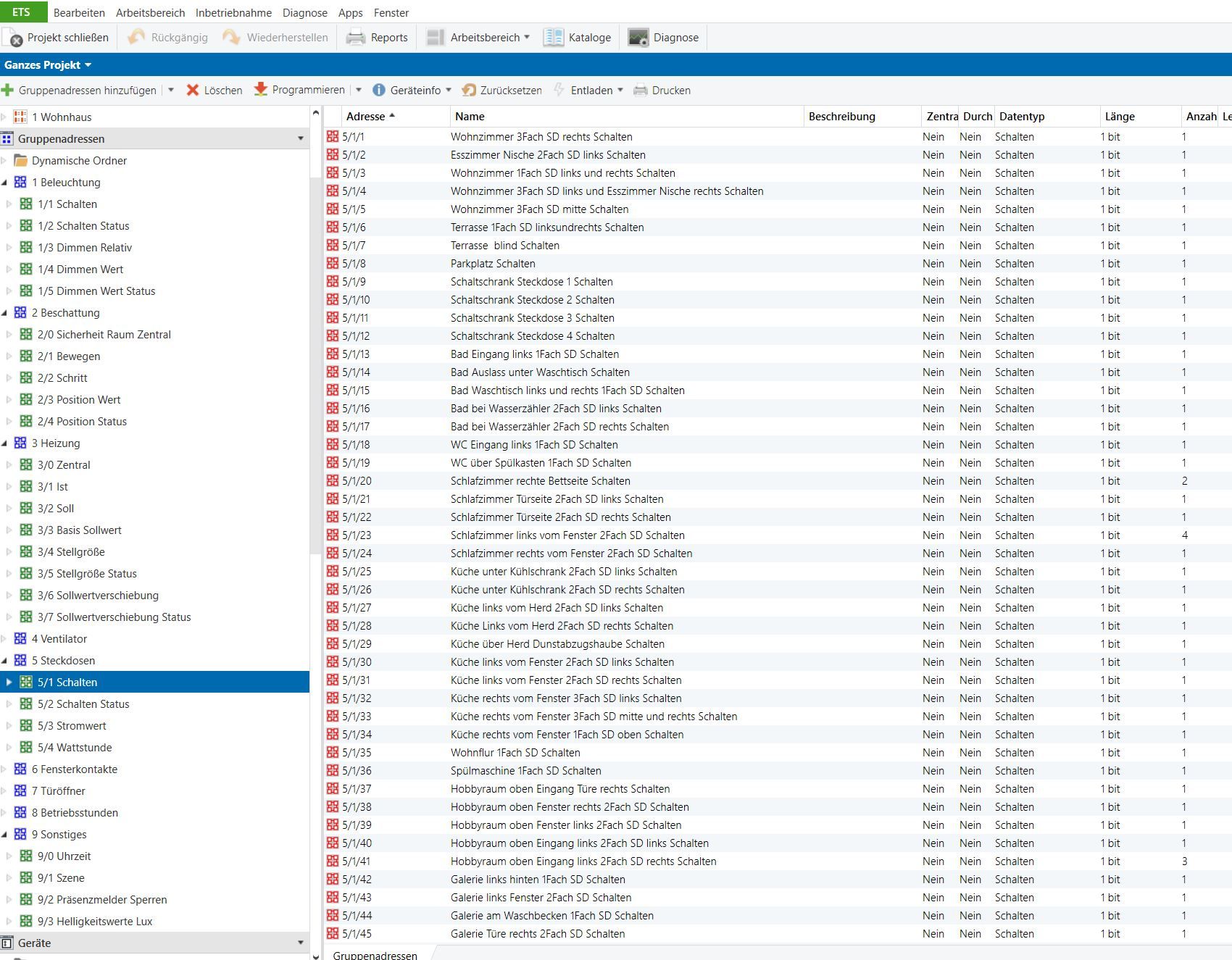This screenshot has width=1232, height=960.
Task: Click the group address icon of row 5/1/20
Action: pos(333,480)
